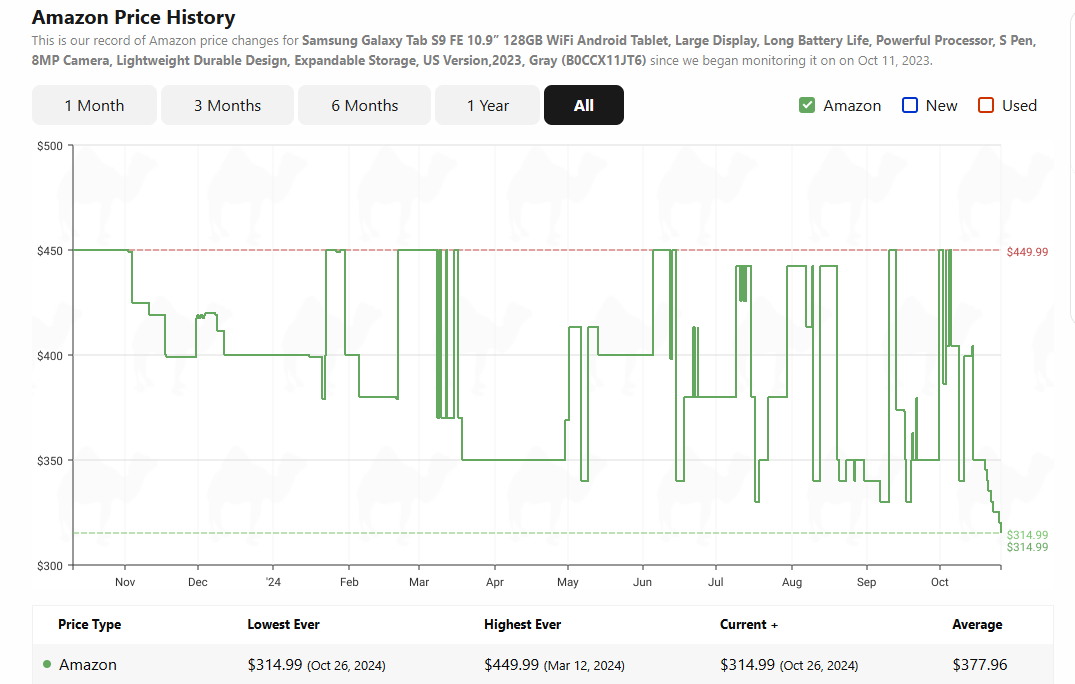
Task: Click the Highest Ever column header
Action: point(522,624)
